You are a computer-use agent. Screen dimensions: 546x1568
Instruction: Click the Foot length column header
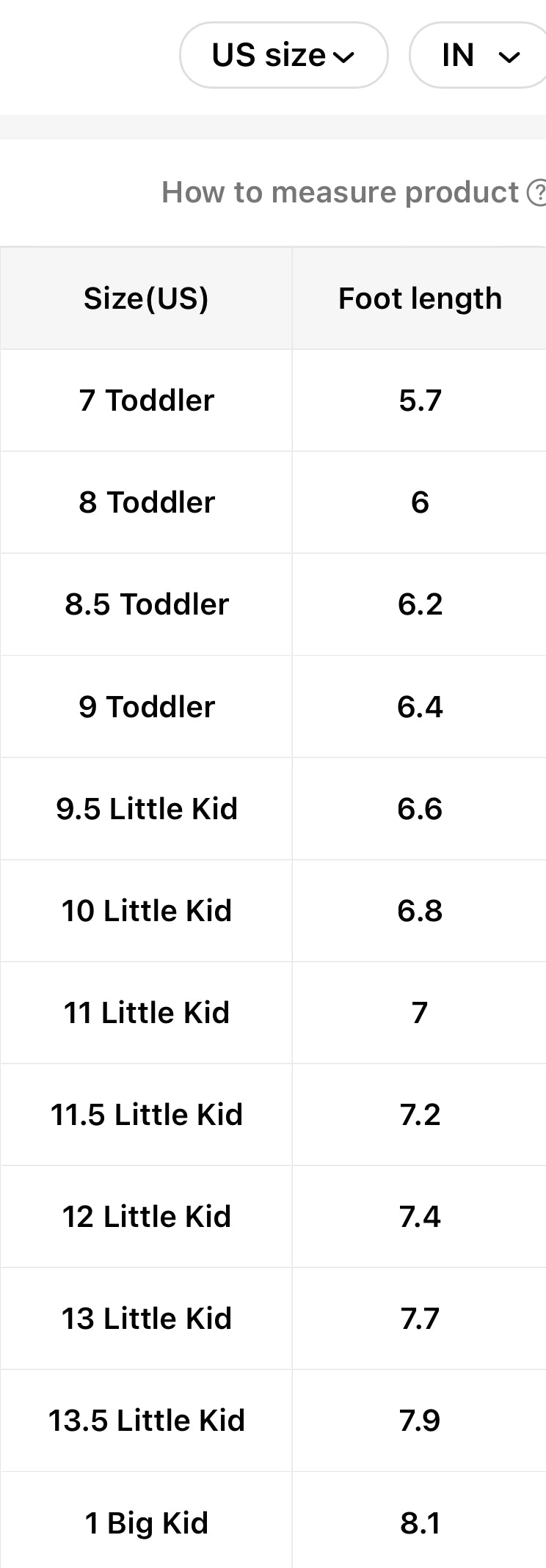[x=420, y=298]
